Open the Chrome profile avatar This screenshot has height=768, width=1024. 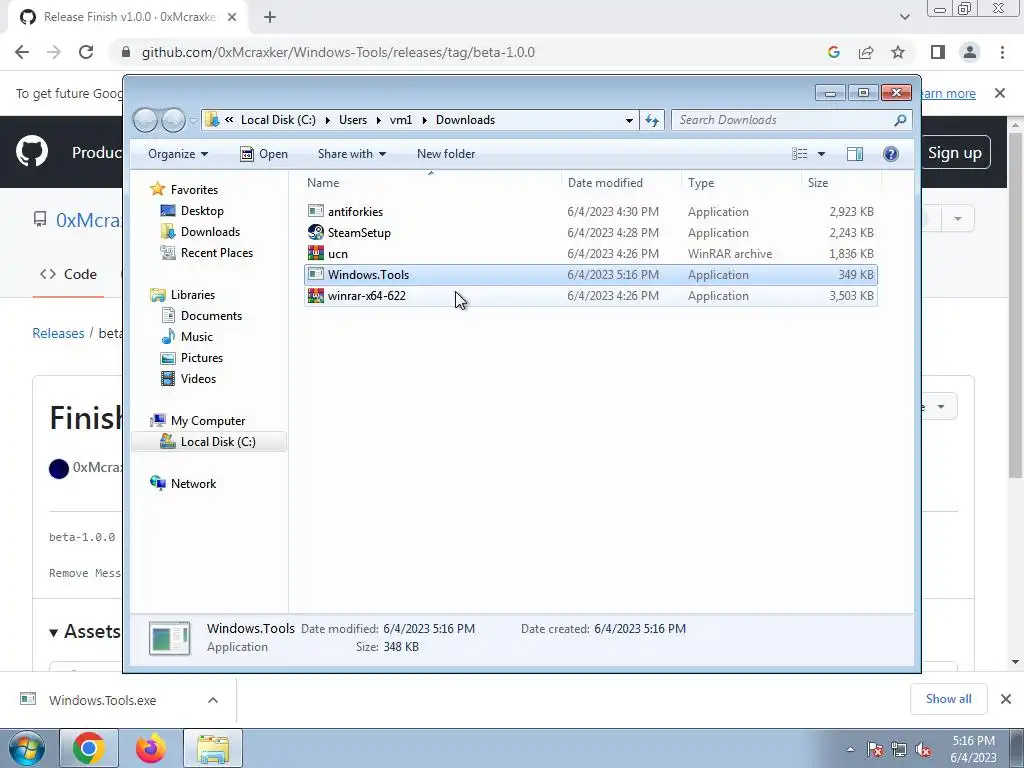970,52
